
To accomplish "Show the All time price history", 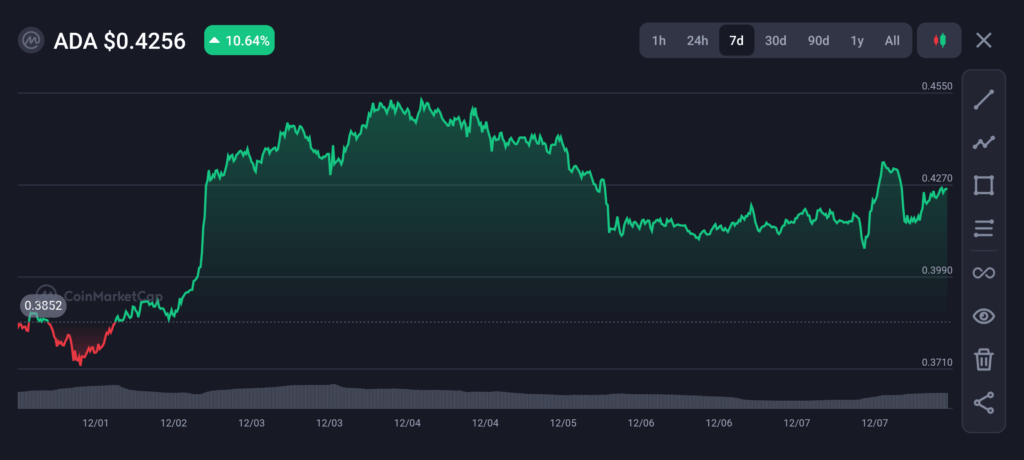I will tap(892, 41).
